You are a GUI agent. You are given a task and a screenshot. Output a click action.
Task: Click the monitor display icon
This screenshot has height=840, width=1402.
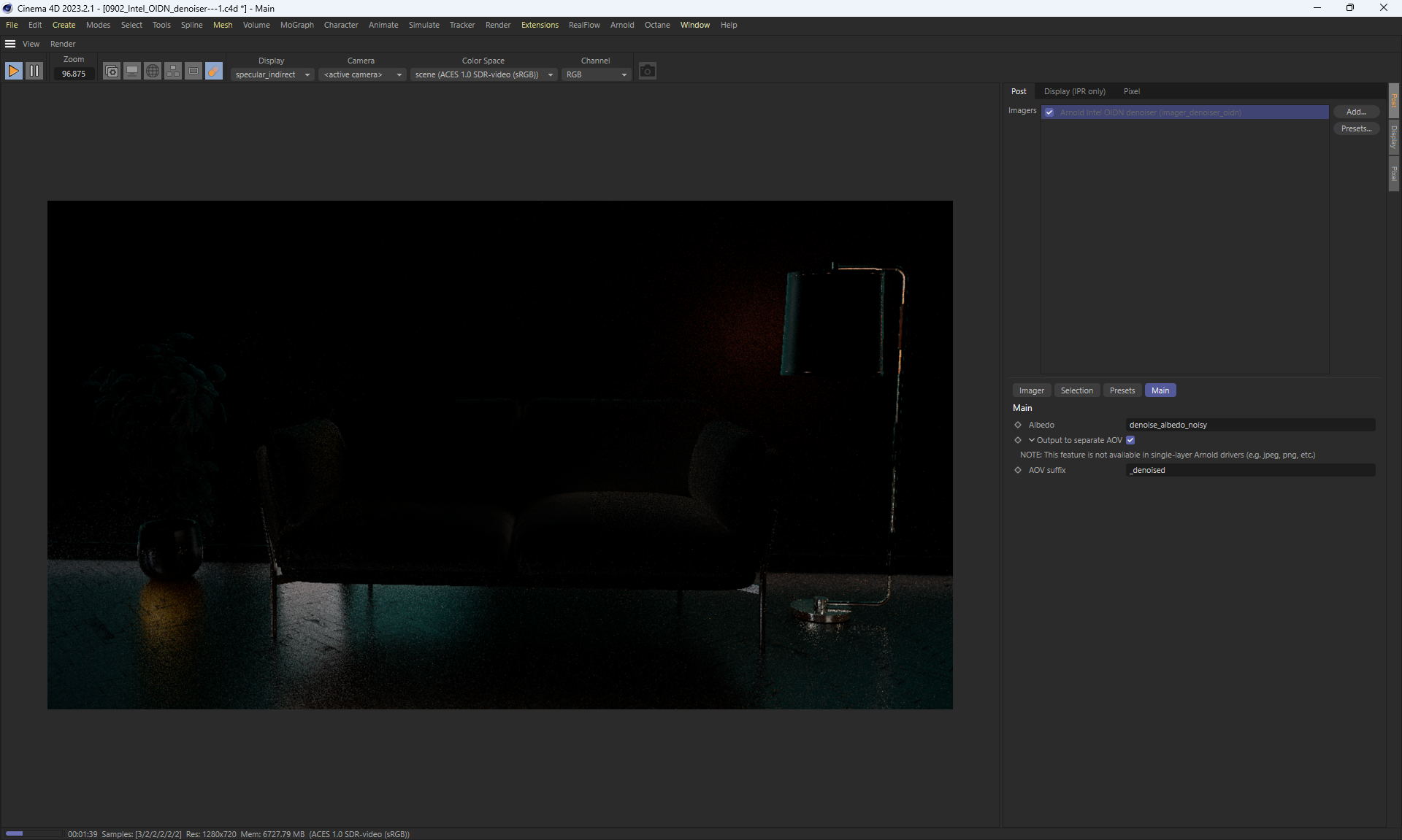pyautogui.click(x=132, y=71)
